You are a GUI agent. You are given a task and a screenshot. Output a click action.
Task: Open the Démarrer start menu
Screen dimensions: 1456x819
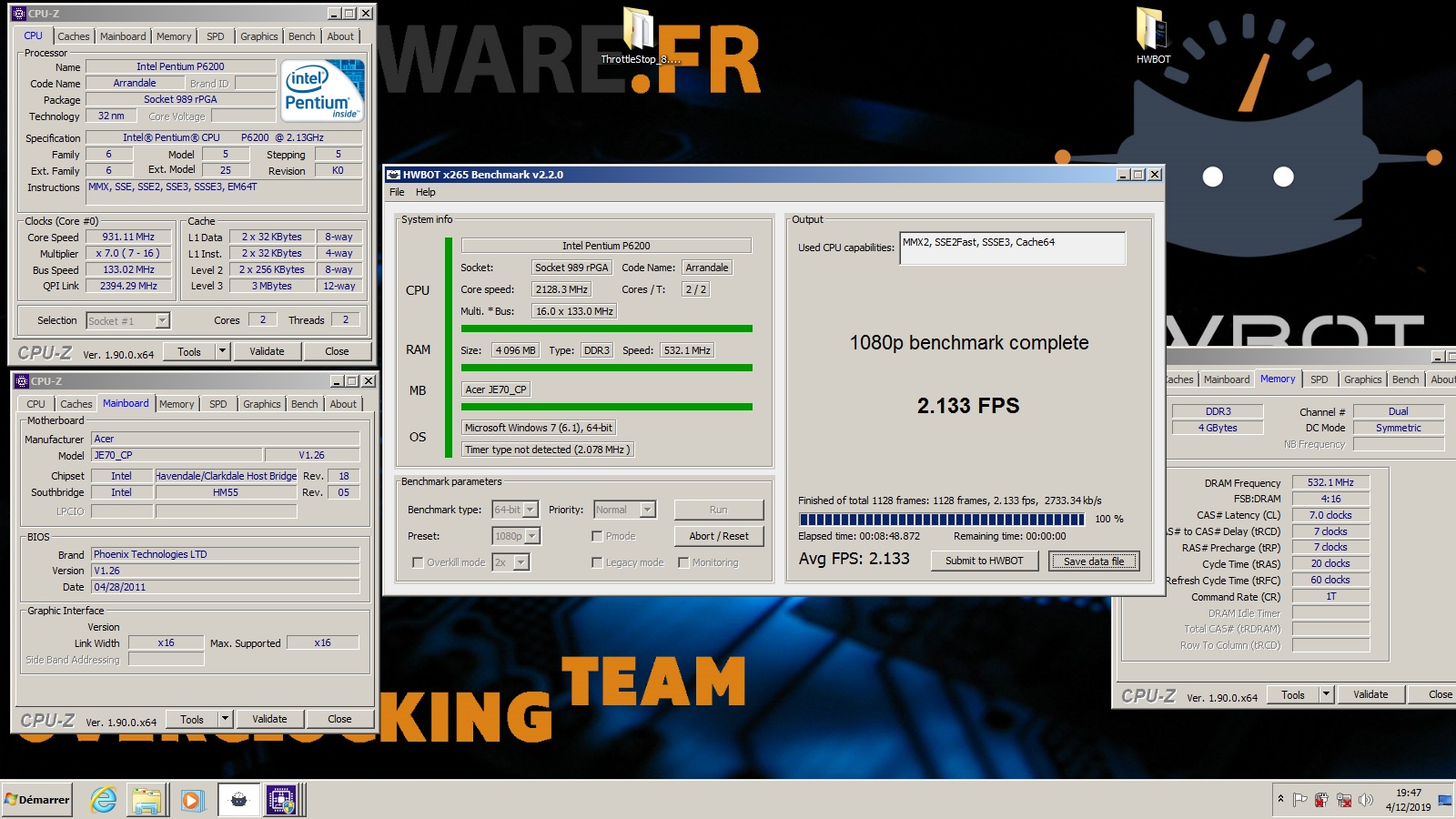pos(37,800)
